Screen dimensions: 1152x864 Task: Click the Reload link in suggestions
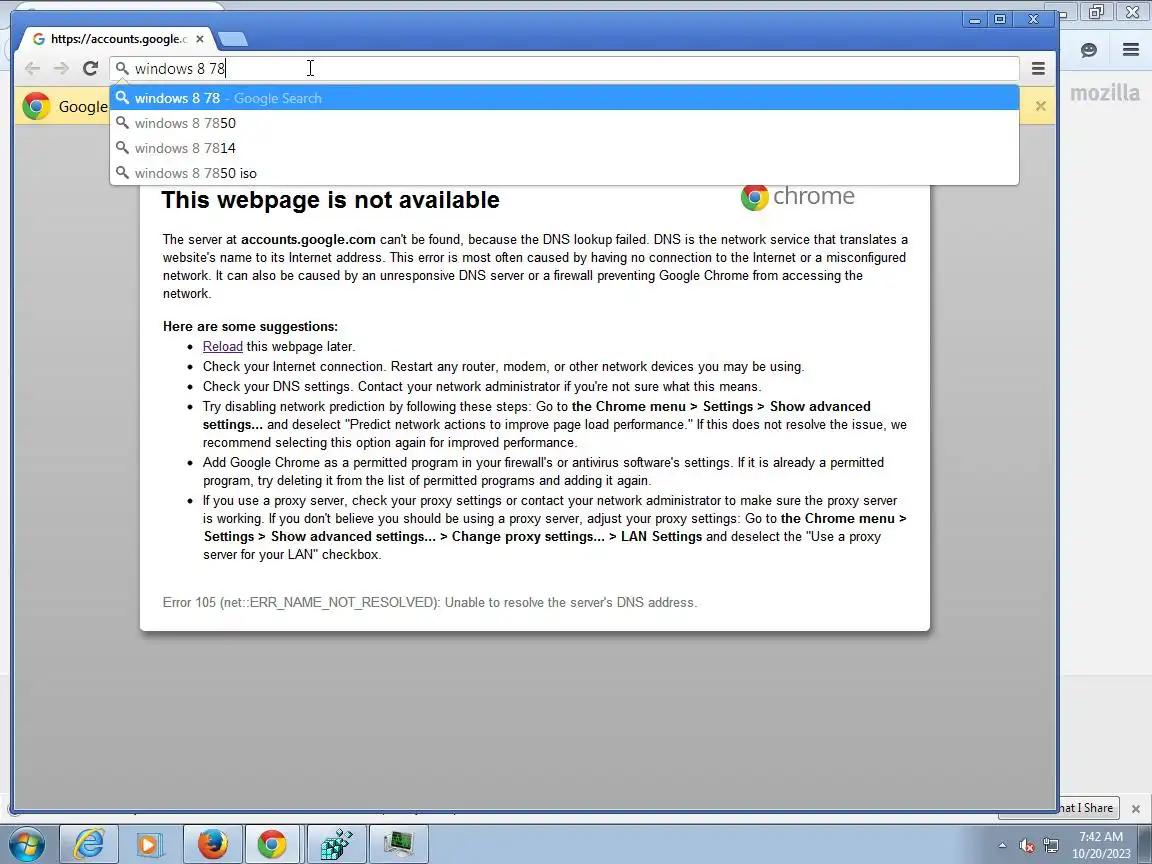223,346
